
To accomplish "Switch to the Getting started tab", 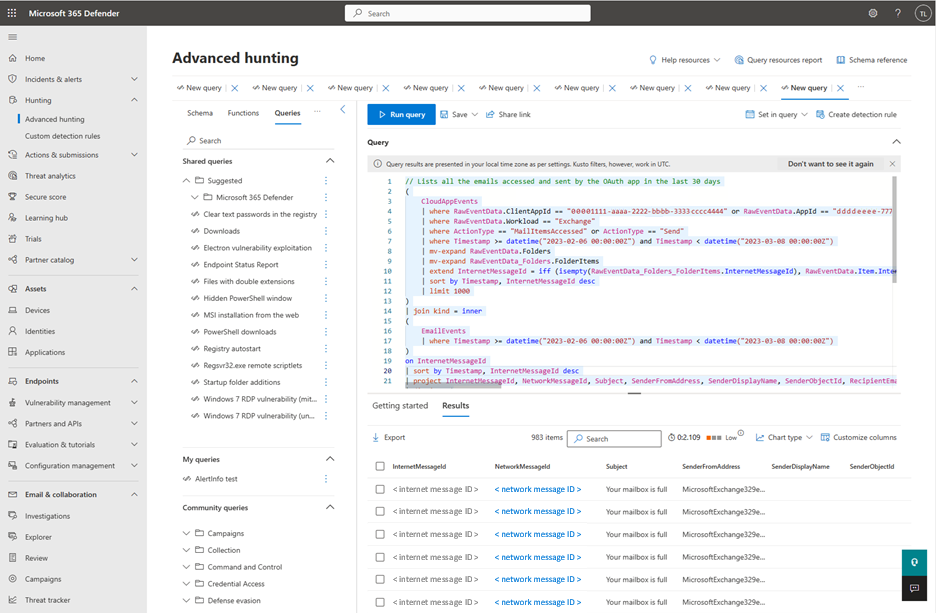I will [x=400, y=406].
